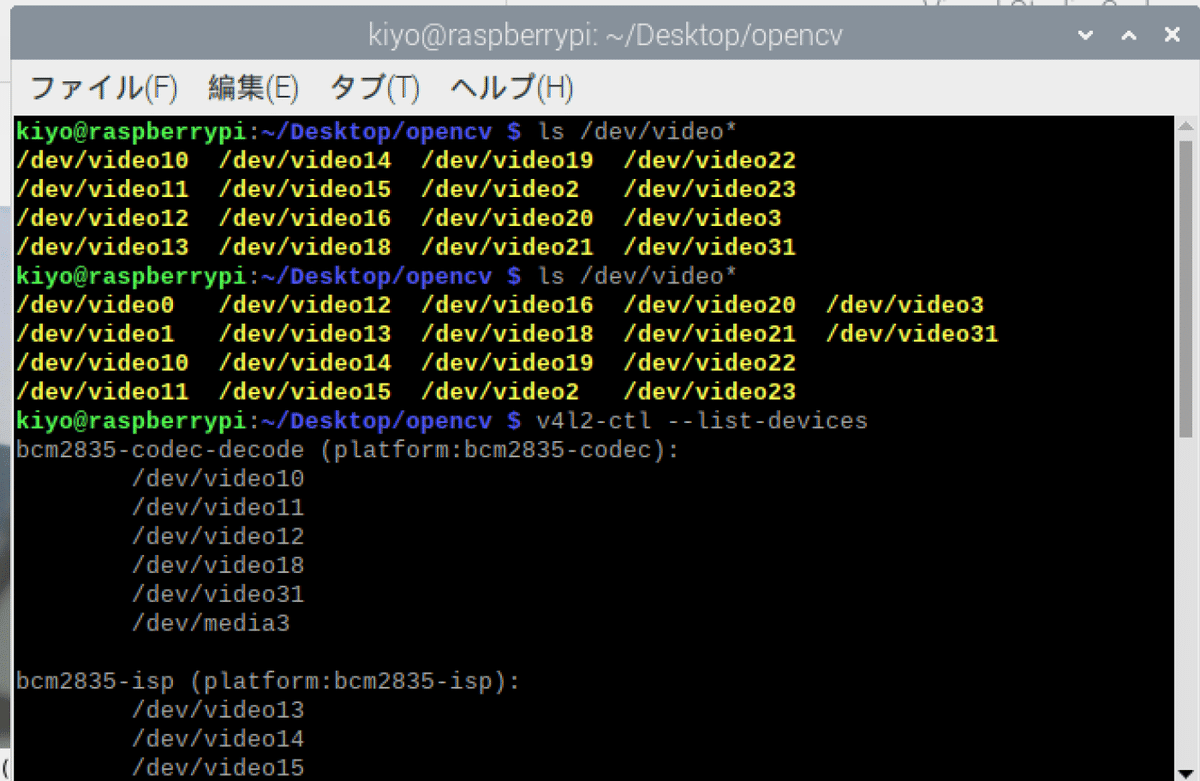This screenshot has width=1200, height=781.
Task: Click the window title kiyo@raspberrypi: ~/Desktop/opencv
Action: tap(605, 36)
